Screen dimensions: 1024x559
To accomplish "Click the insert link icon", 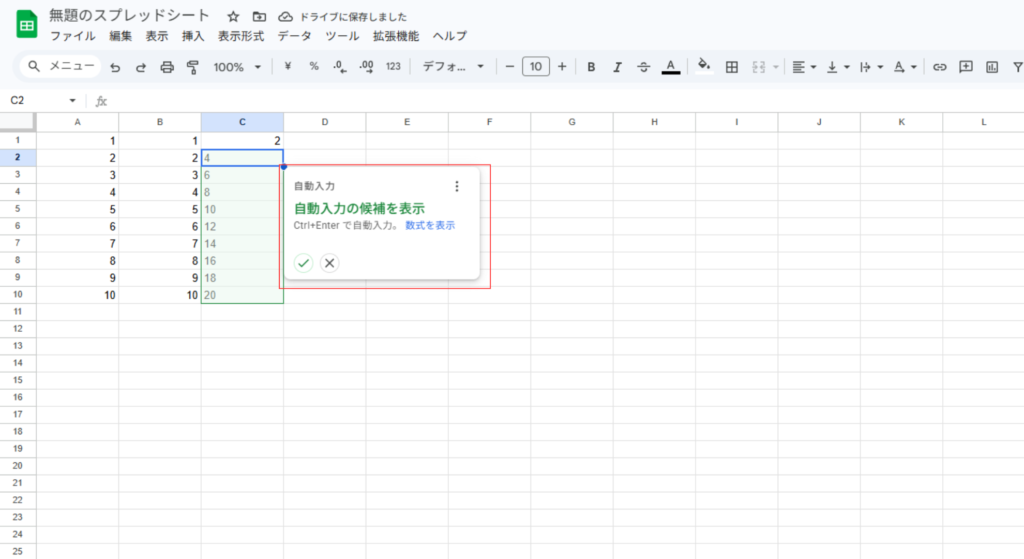I will [939, 67].
